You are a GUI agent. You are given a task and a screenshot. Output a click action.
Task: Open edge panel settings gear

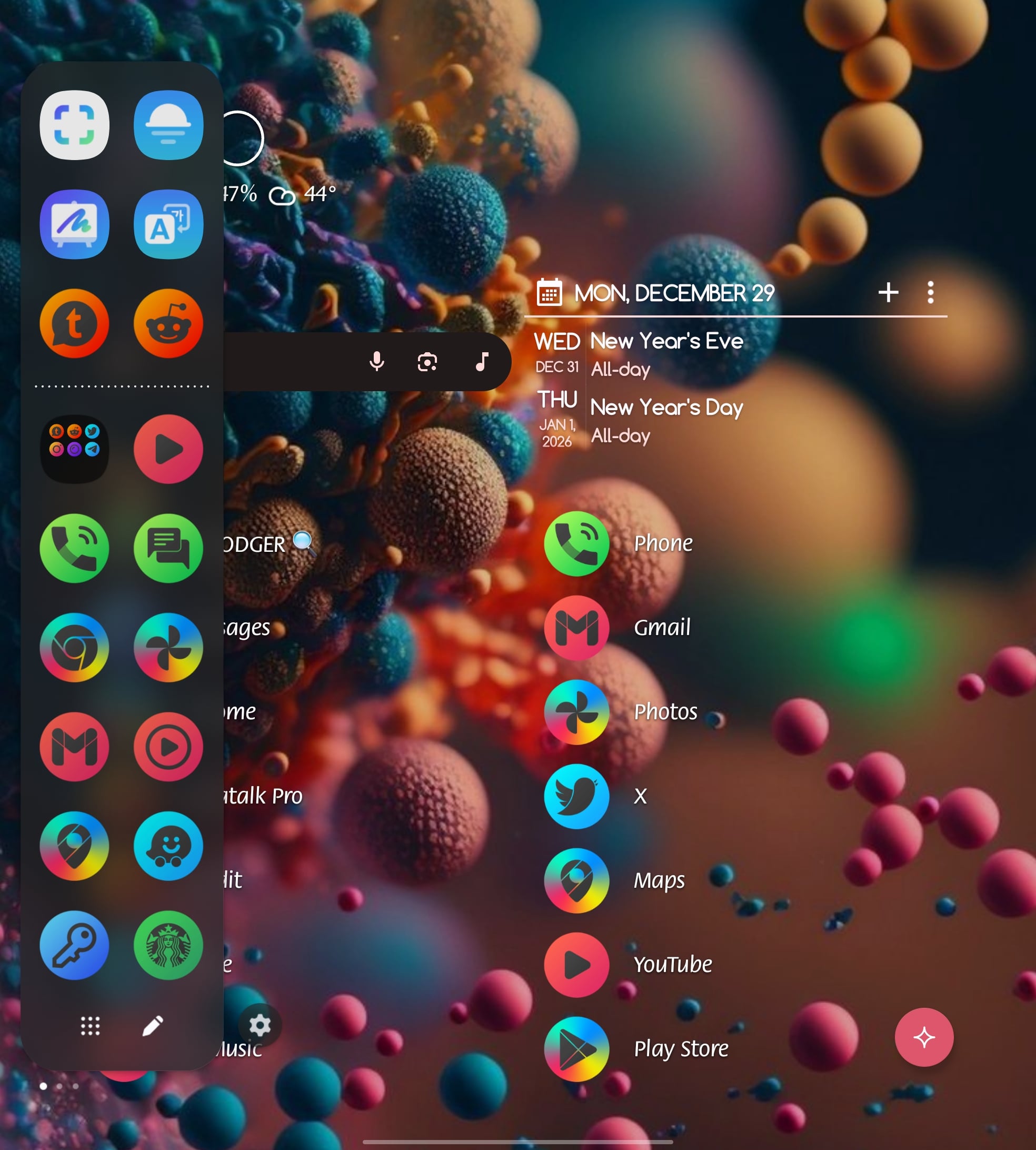(260, 1025)
